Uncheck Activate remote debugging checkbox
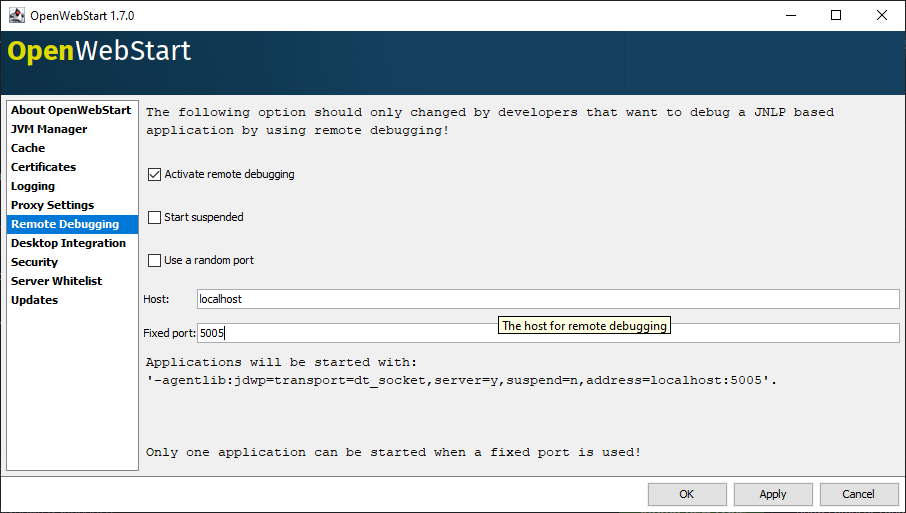This screenshot has width=906, height=513. [x=154, y=174]
